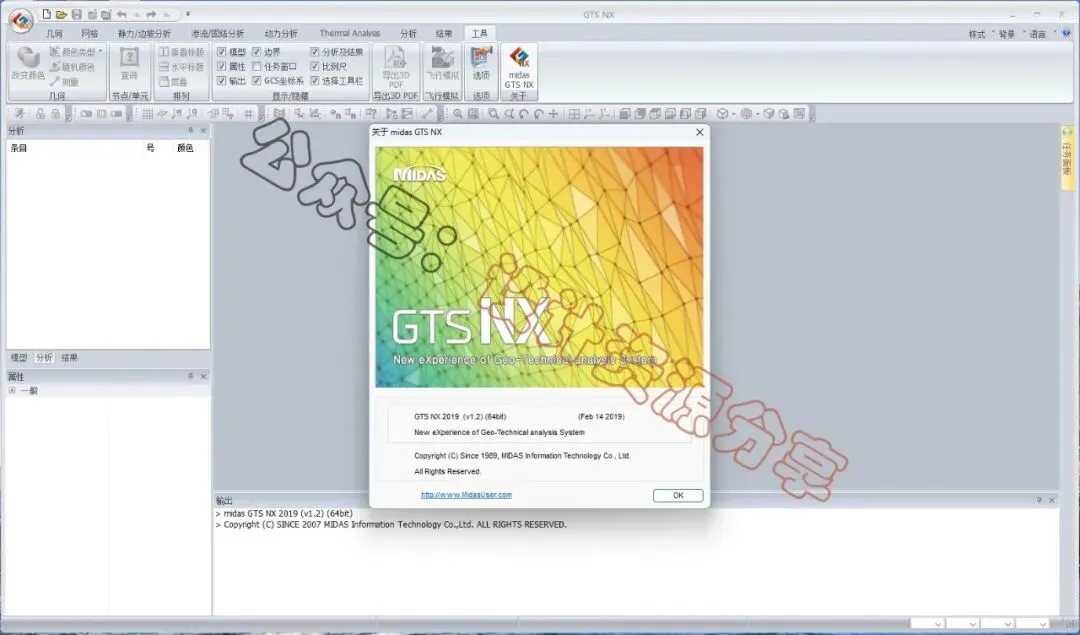This screenshot has width=1080, height=635.
Task: Switch to the 模型 tab below the tree panel
Action: point(19,357)
